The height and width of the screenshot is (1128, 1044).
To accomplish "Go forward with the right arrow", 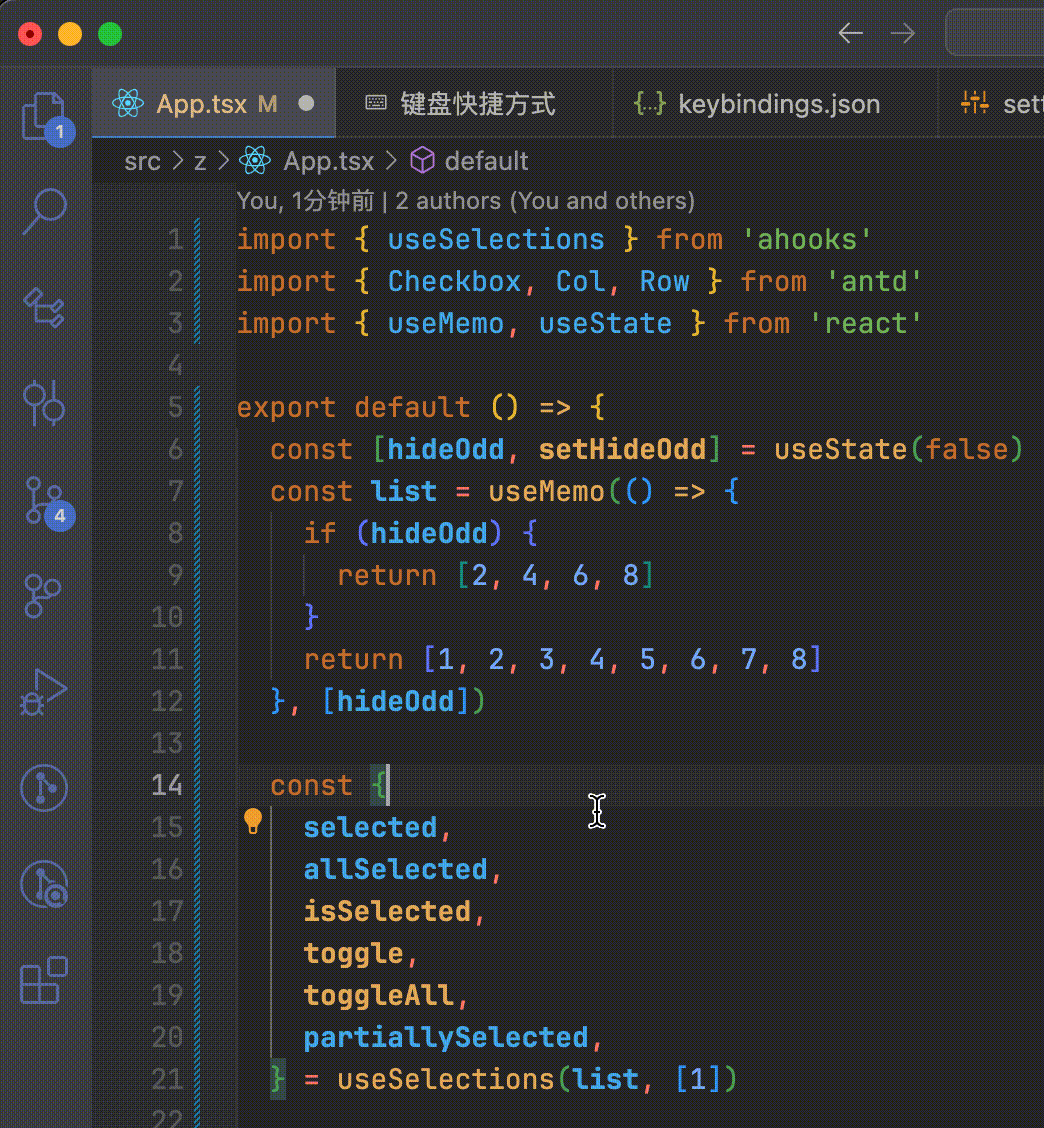I will [x=902, y=33].
